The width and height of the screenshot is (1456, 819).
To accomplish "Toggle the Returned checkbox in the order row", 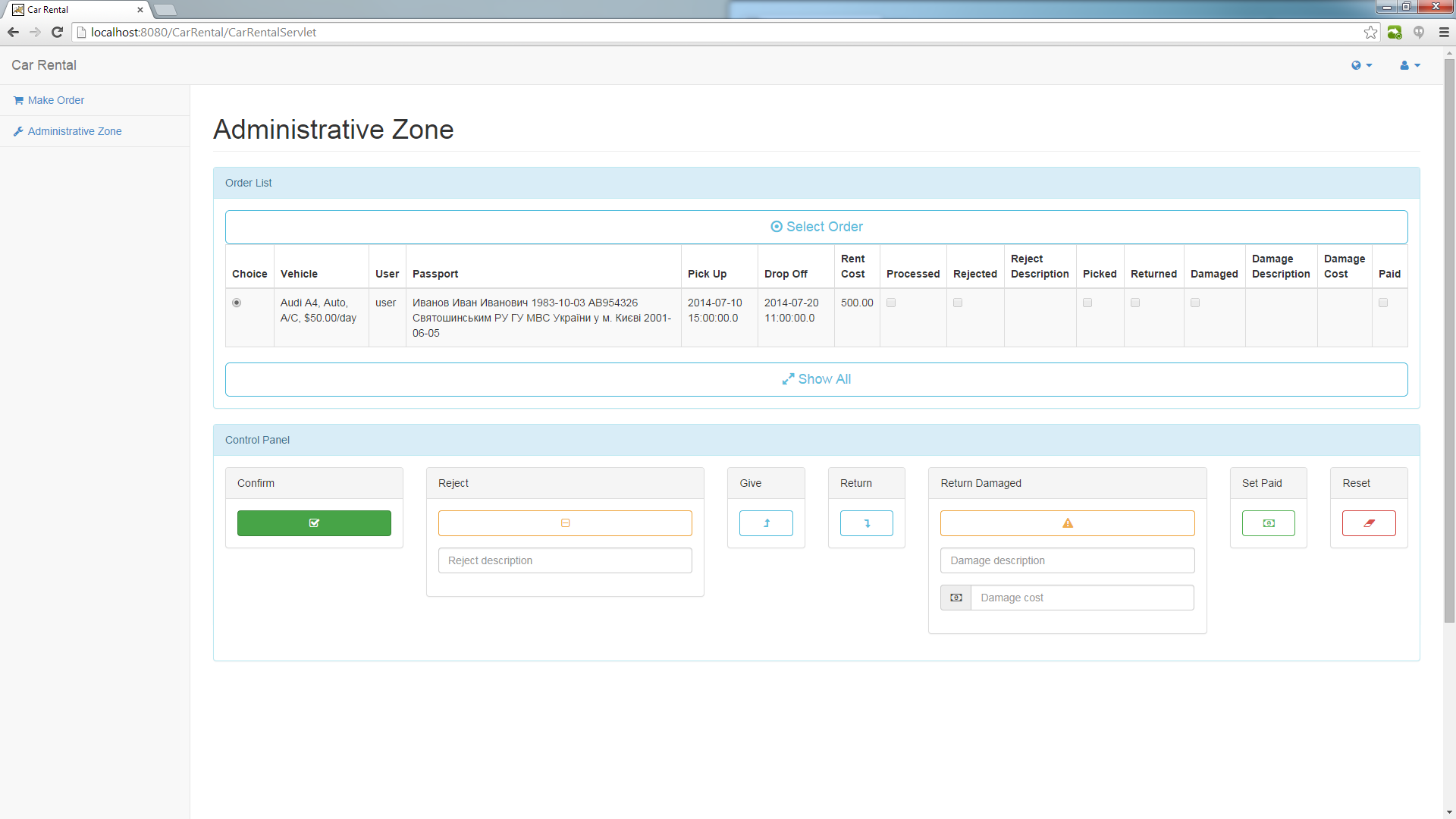I will pyautogui.click(x=1135, y=303).
